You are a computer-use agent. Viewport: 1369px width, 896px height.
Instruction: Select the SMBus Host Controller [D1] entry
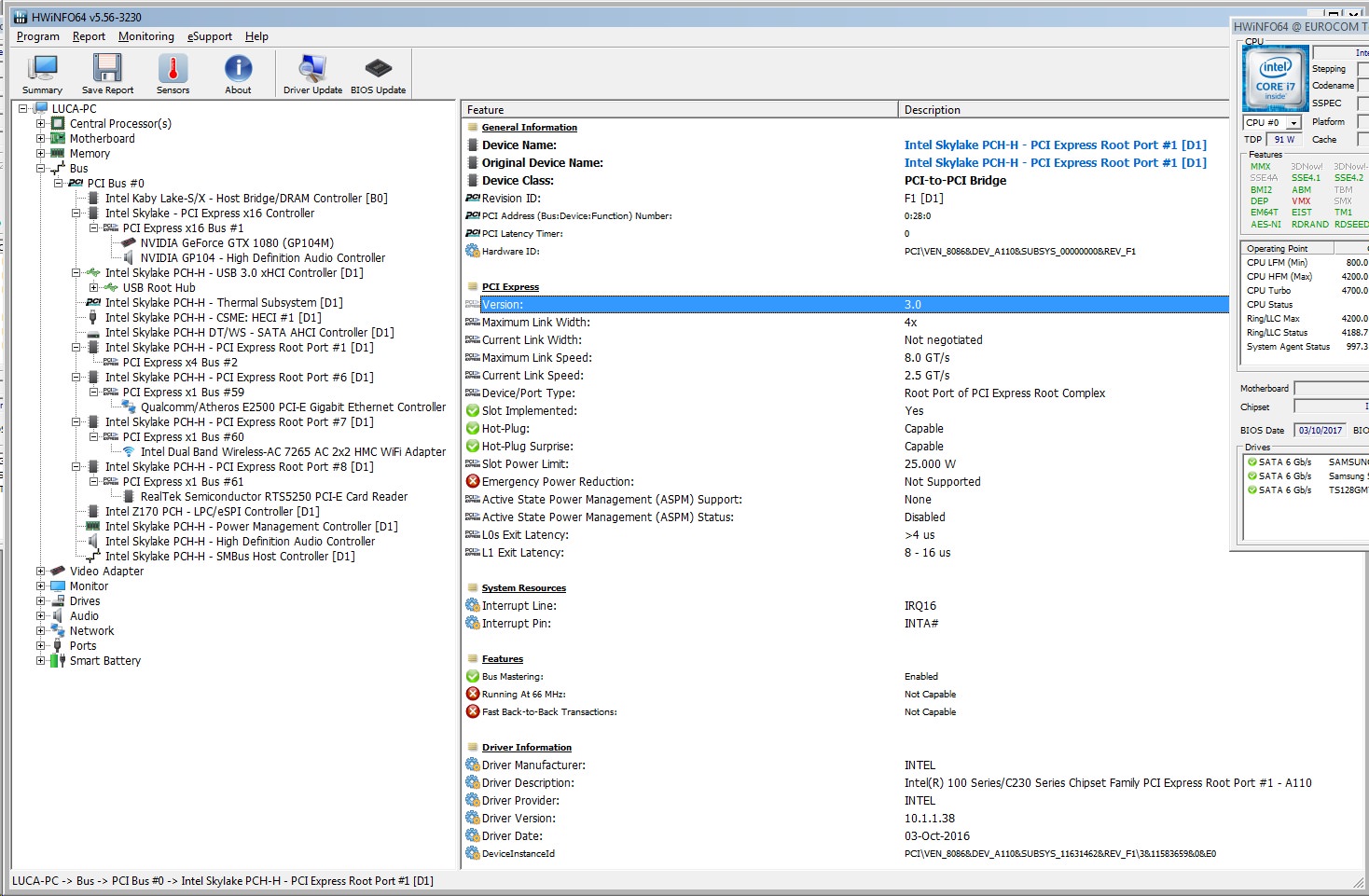tap(229, 556)
